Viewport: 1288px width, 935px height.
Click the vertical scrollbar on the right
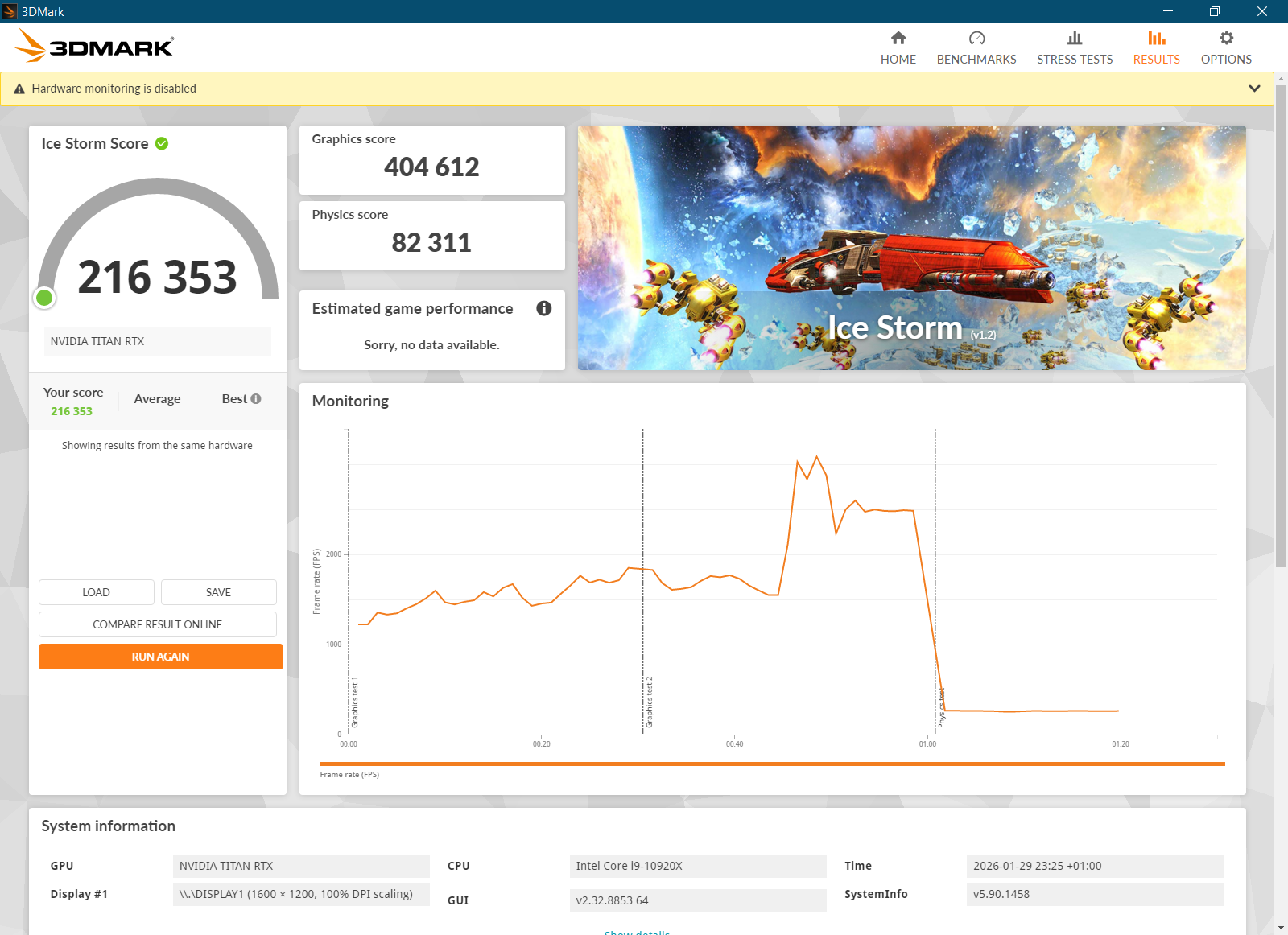pos(1281,322)
